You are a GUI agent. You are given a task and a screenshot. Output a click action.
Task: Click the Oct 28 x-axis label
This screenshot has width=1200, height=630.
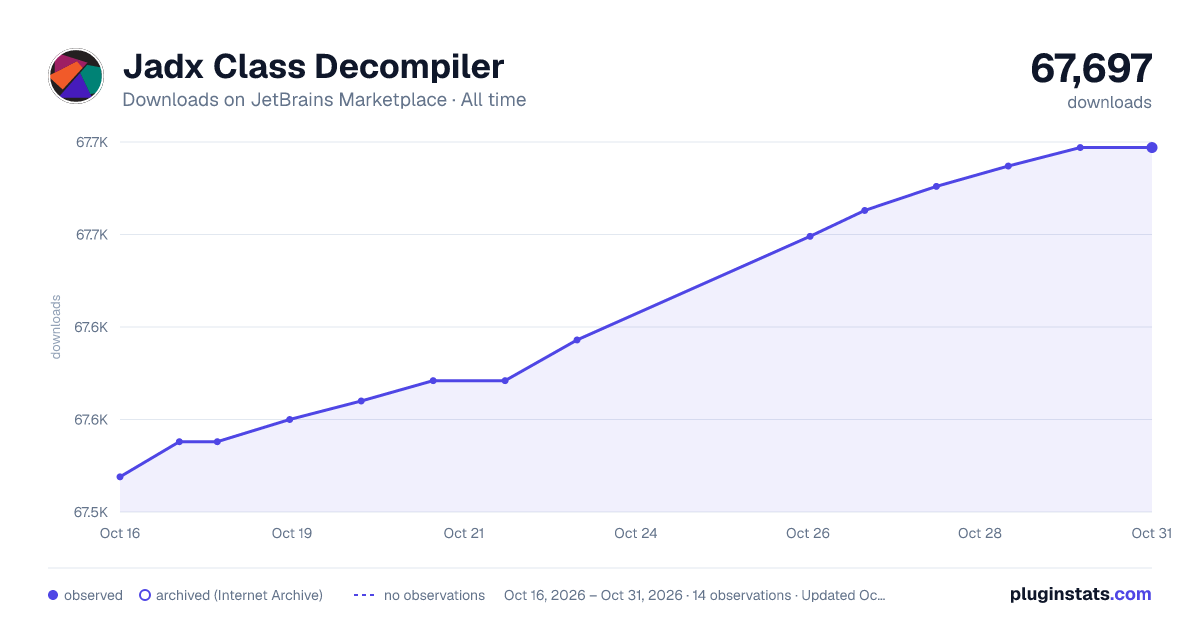coord(980,533)
